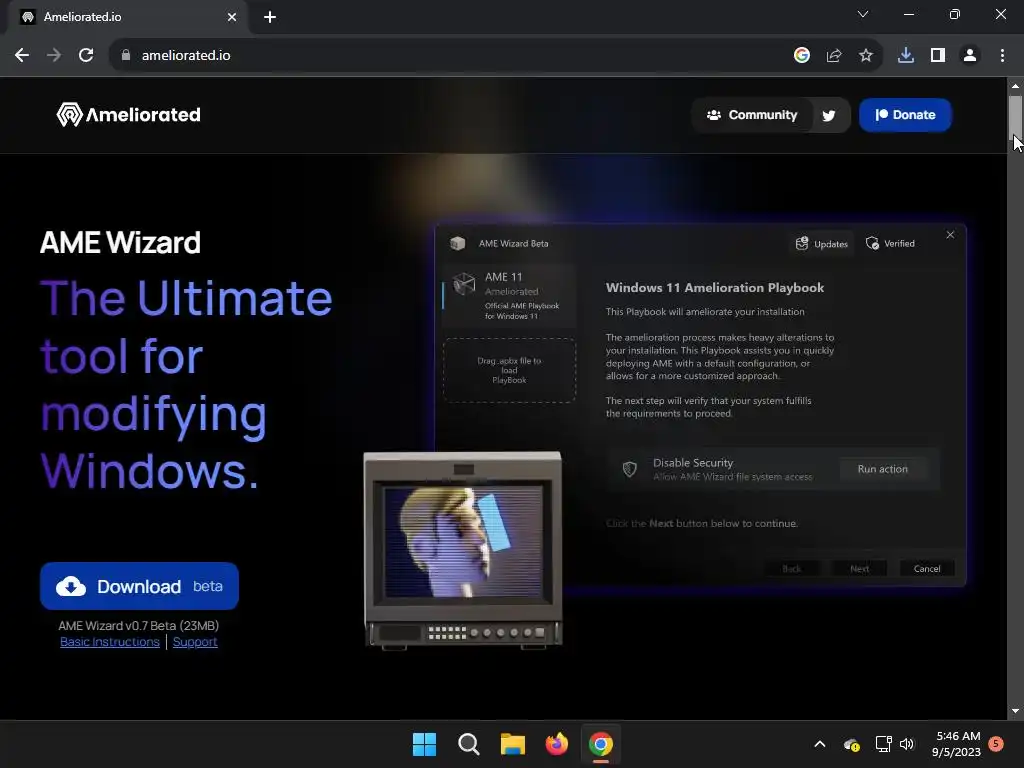This screenshot has height=768, width=1024.
Task: Open the notification badge showing 5
Action: coord(996,743)
